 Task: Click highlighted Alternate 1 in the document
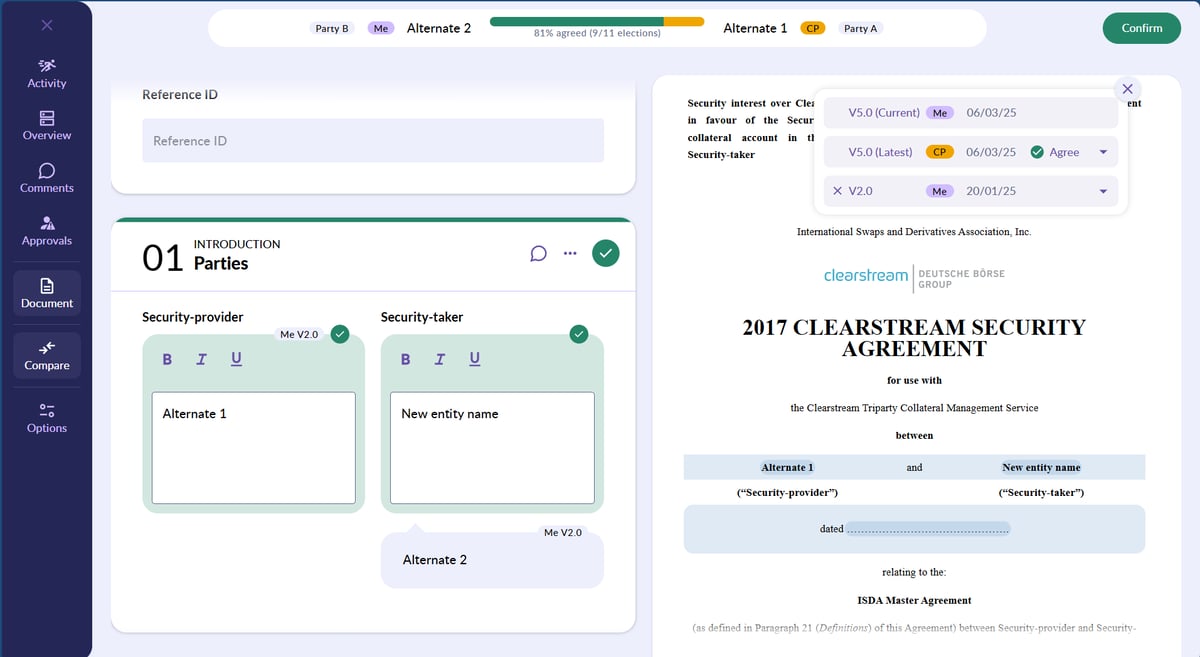click(x=787, y=467)
